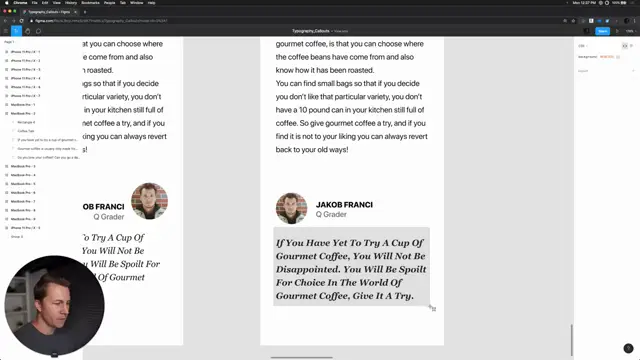Viewport: 640px width, 360px height.
Task: Select the Rectangle 4 layer
Action: 26,122
